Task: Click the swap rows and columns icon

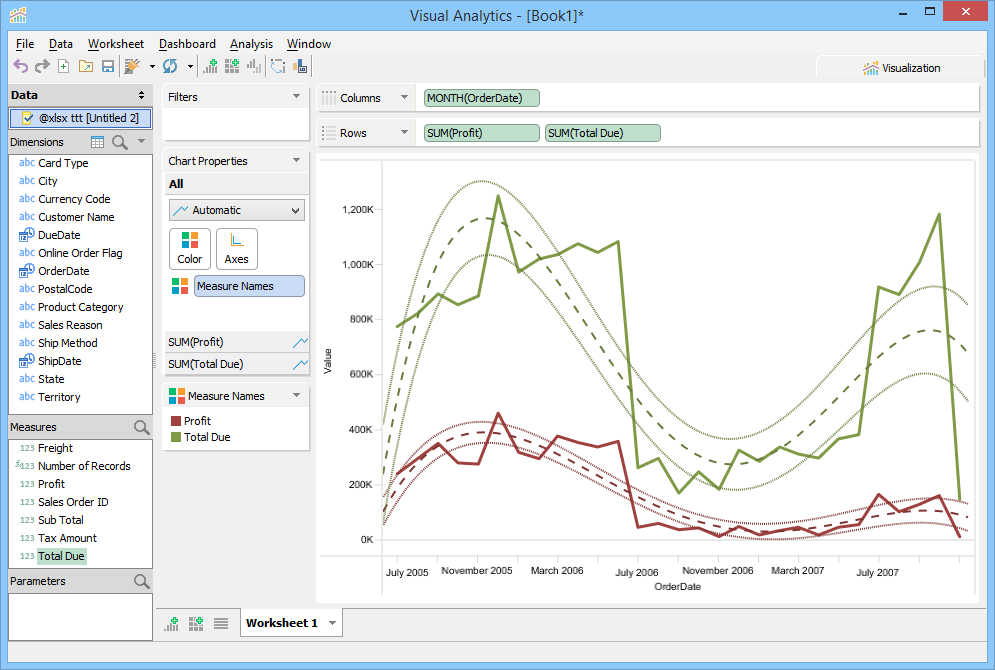Action: click(278, 66)
